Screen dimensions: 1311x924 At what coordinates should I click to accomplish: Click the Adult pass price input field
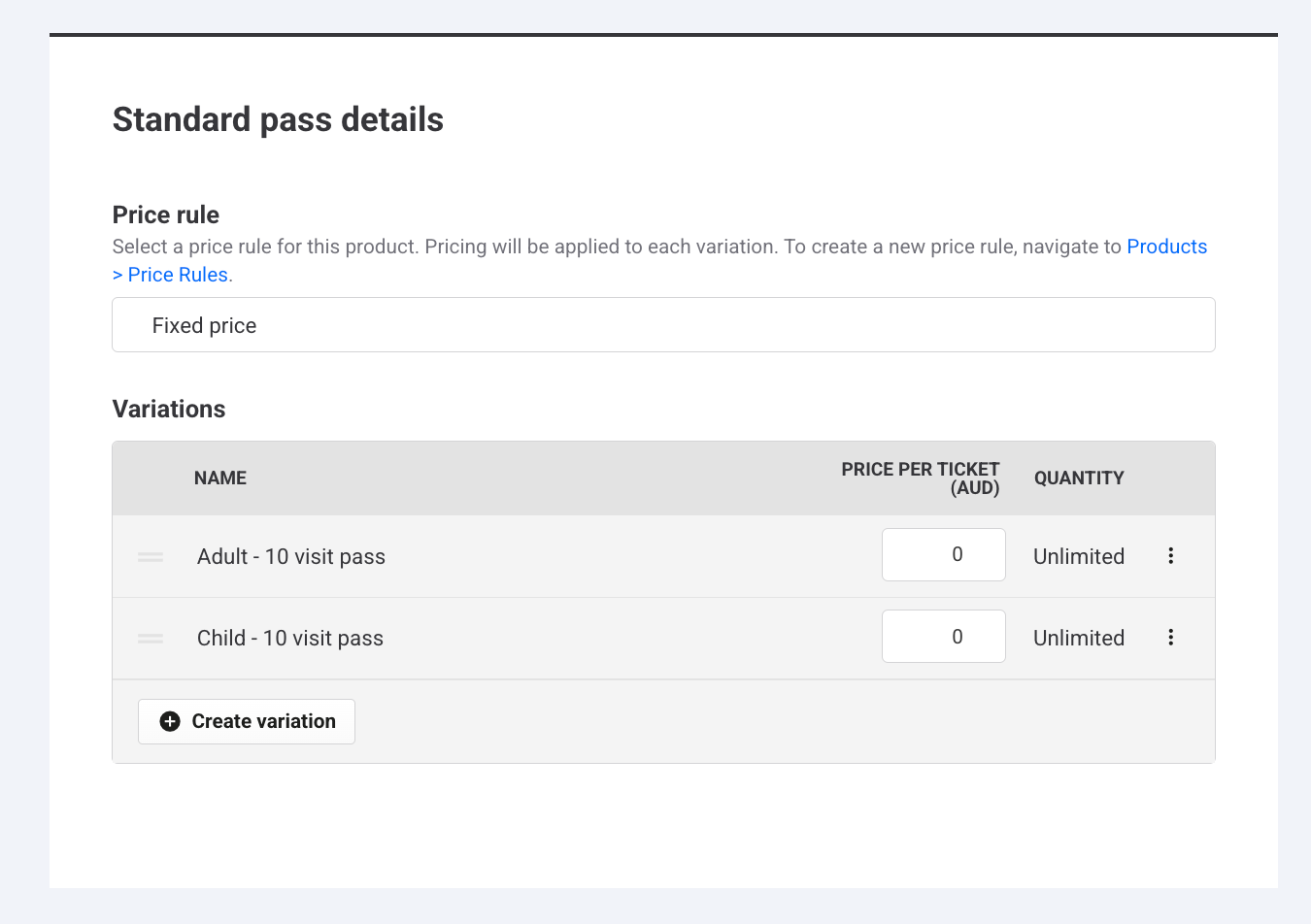pyautogui.click(x=943, y=554)
